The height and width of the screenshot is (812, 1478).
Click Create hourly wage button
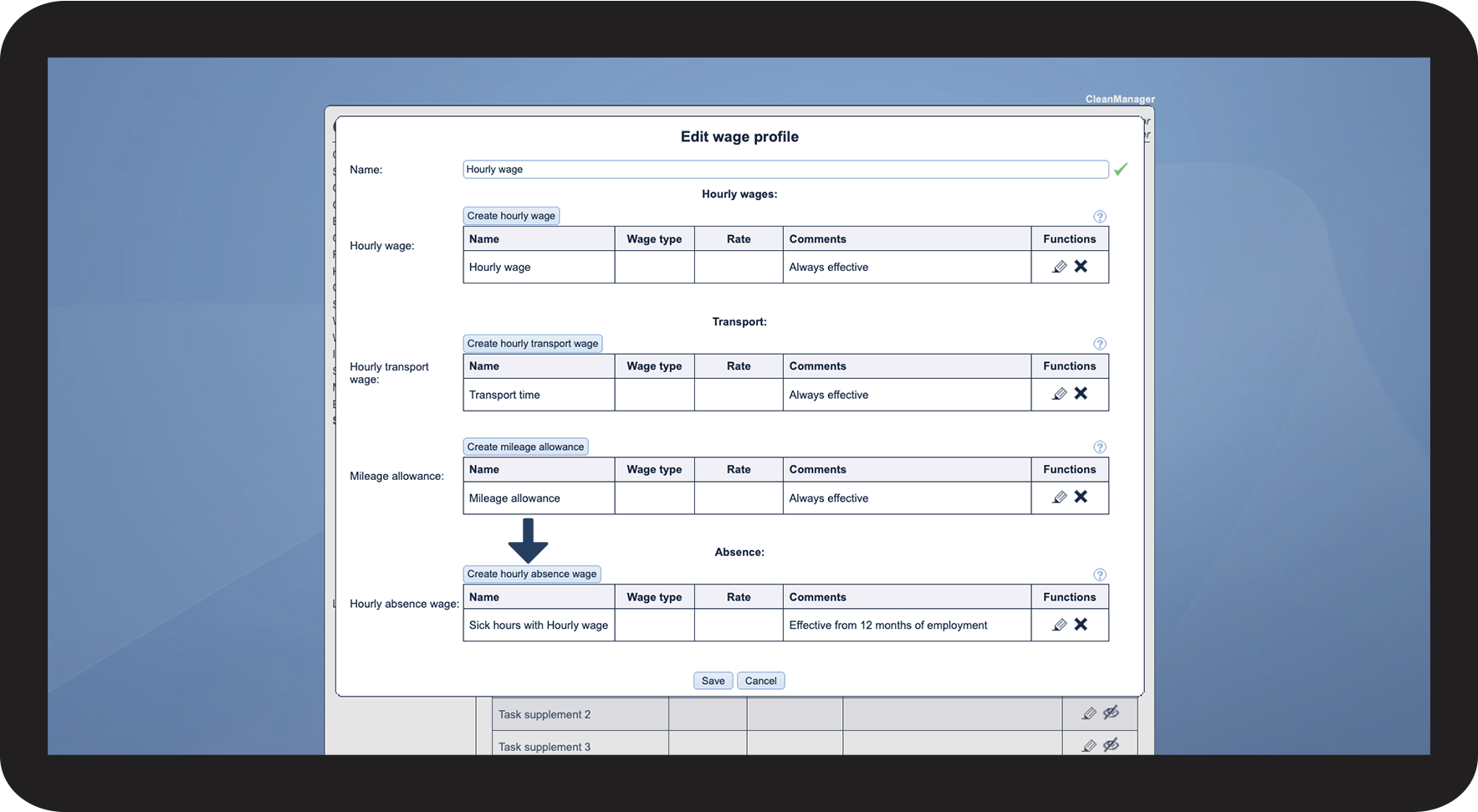(x=511, y=216)
